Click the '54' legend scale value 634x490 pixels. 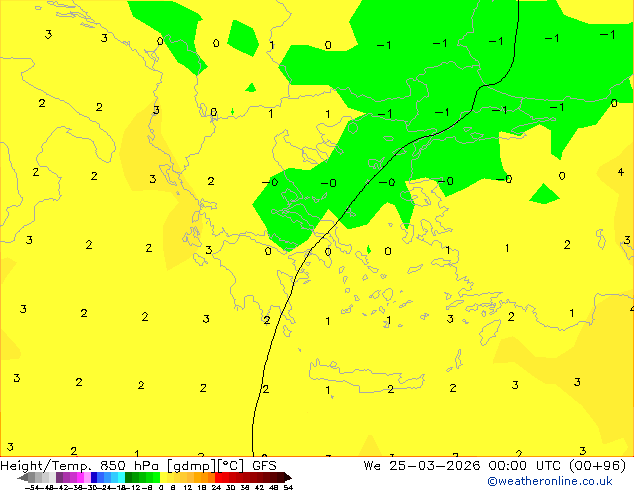click(x=288, y=487)
